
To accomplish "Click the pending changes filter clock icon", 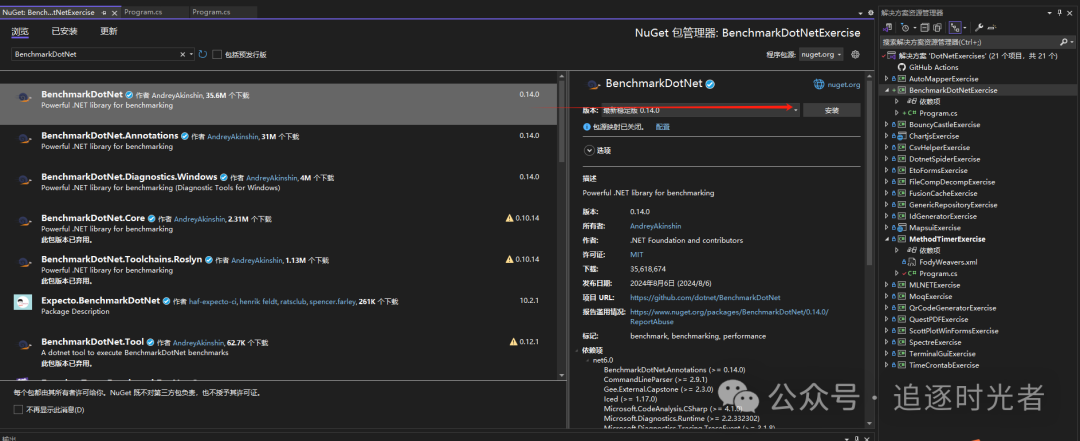I will pyautogui.click(x=905, y=28).
